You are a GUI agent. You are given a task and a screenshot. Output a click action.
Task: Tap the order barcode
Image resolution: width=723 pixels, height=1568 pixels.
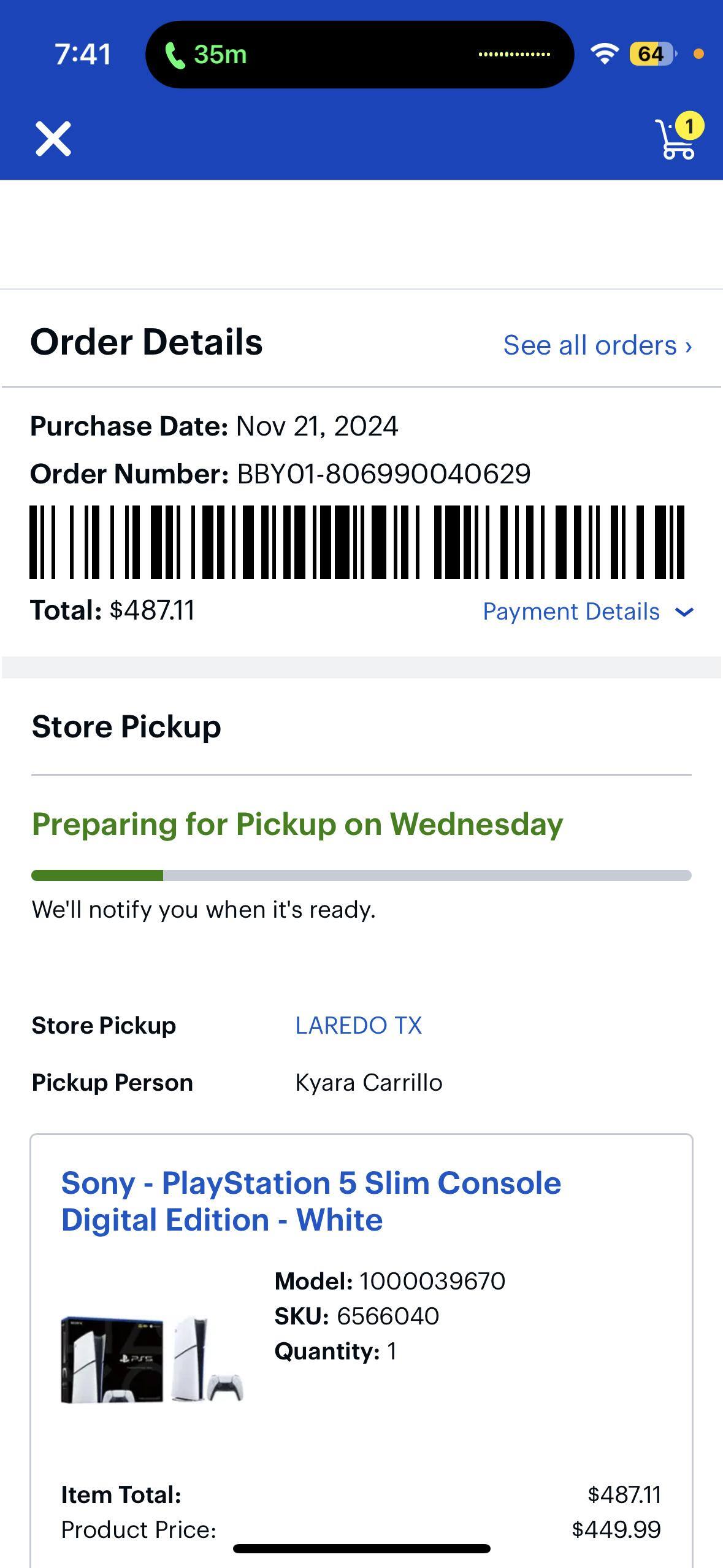(357, 542)
